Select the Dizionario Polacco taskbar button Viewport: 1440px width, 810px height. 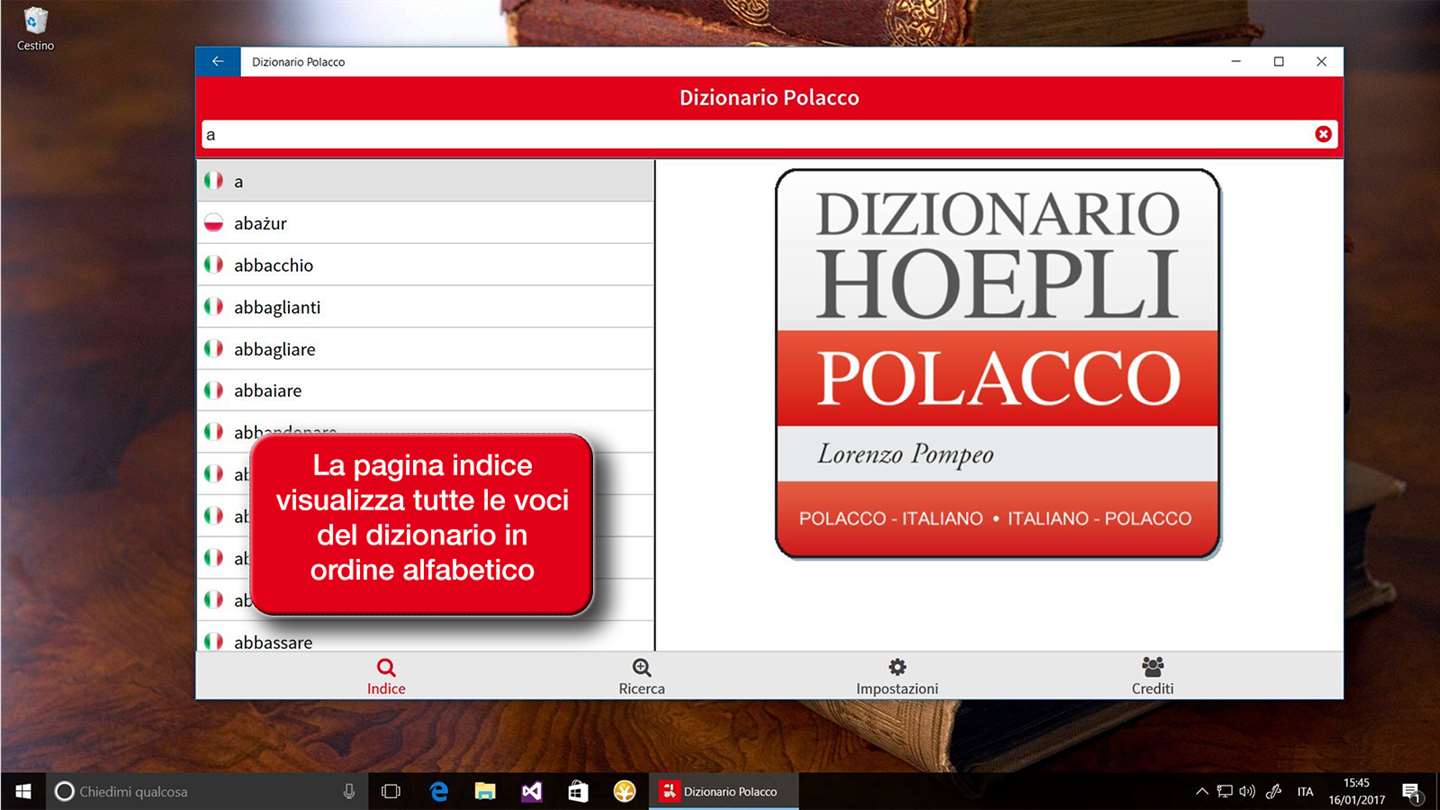[x=724, y=791]
